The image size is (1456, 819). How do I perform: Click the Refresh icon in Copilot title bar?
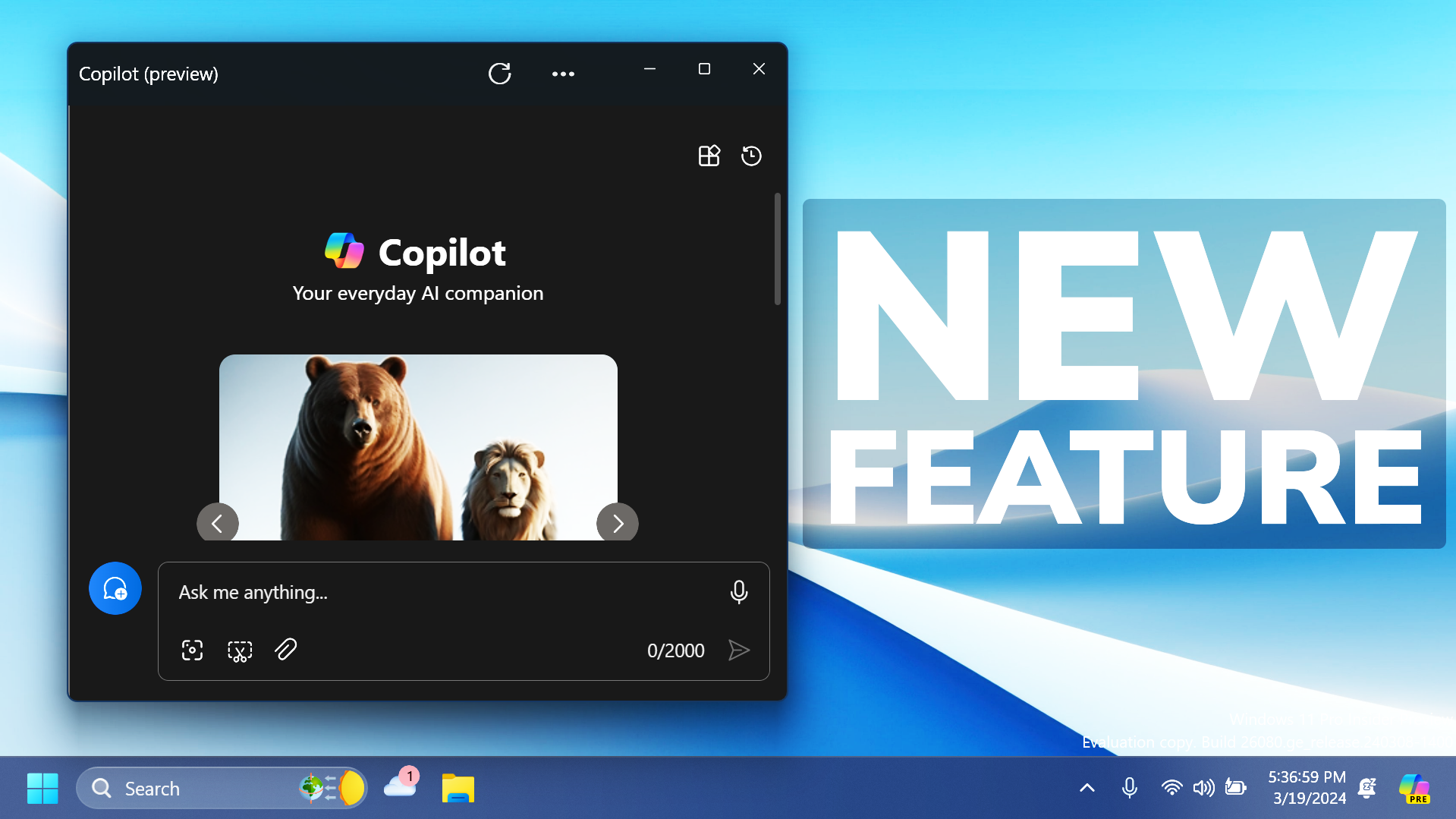click(x=499, y=74)
